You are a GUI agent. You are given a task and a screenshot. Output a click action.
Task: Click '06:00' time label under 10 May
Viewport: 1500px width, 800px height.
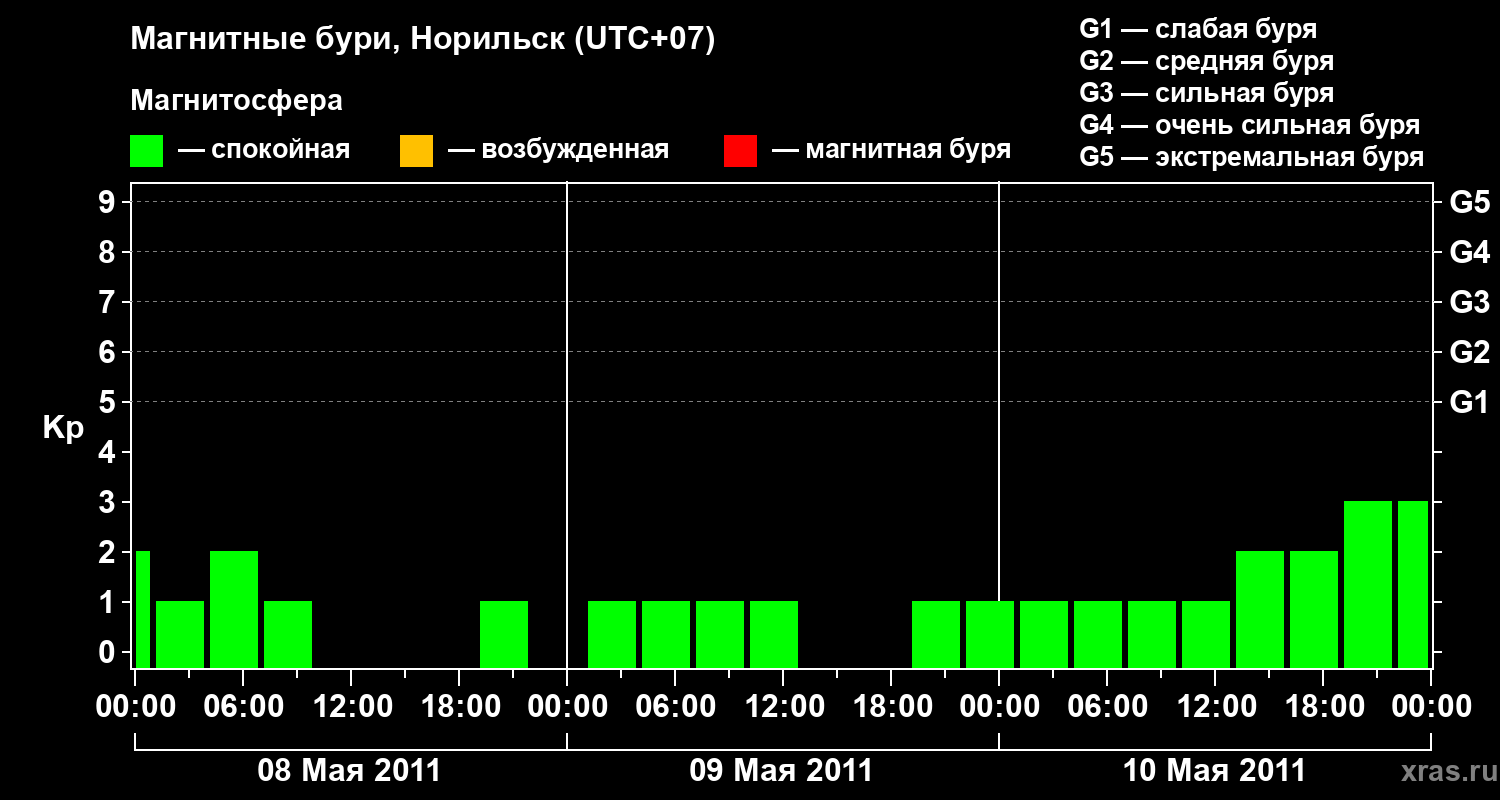click(1107, 707)
